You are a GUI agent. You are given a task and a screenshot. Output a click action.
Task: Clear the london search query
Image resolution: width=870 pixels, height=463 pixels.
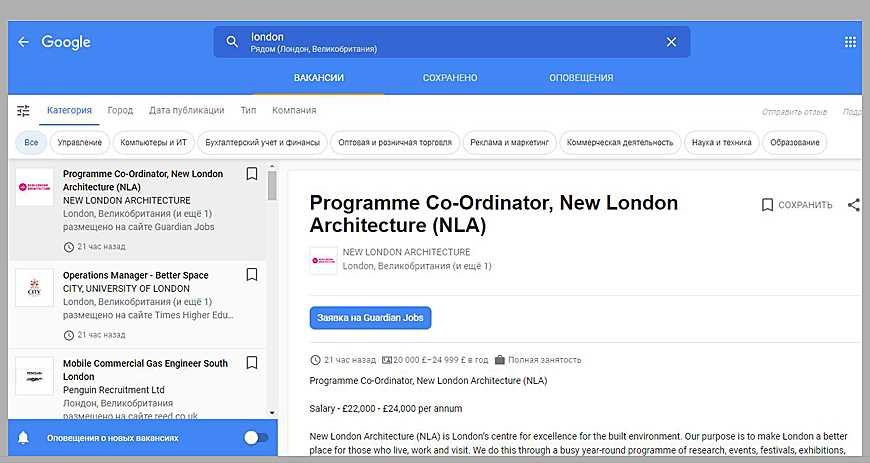click(671, 42)
